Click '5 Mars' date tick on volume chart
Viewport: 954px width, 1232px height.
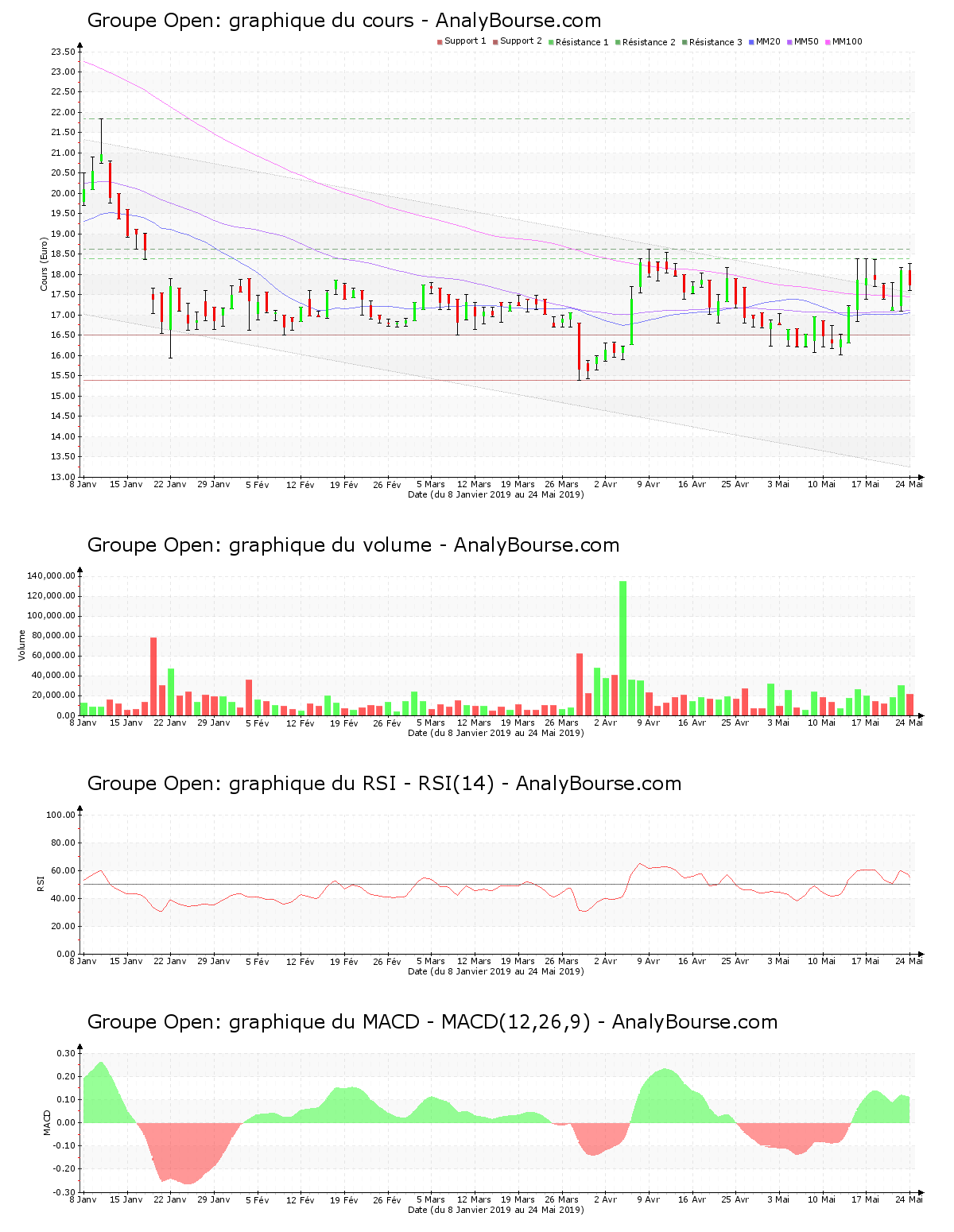(431, 723)
